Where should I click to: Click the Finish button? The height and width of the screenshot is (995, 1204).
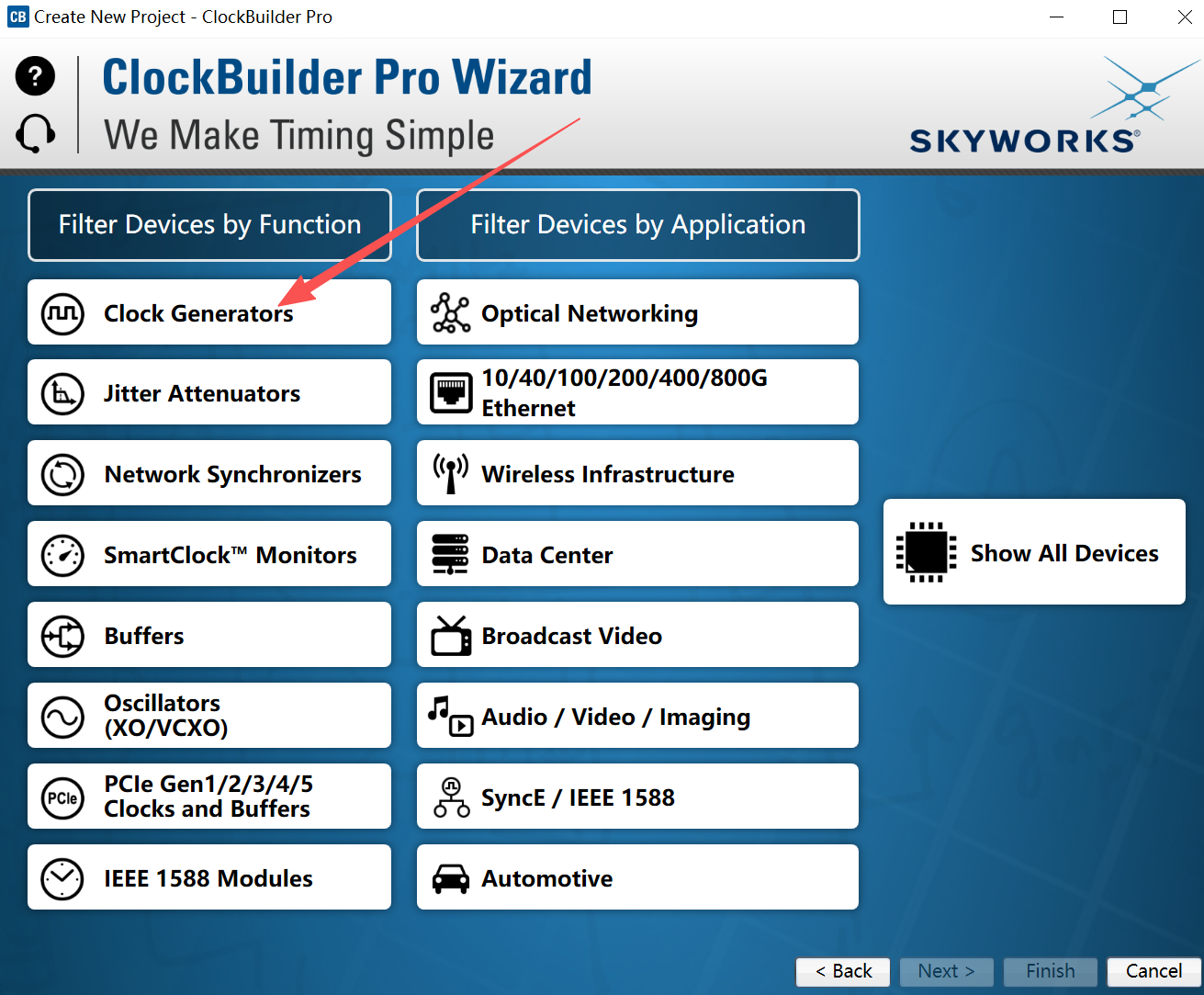(x=1051, y=971)
